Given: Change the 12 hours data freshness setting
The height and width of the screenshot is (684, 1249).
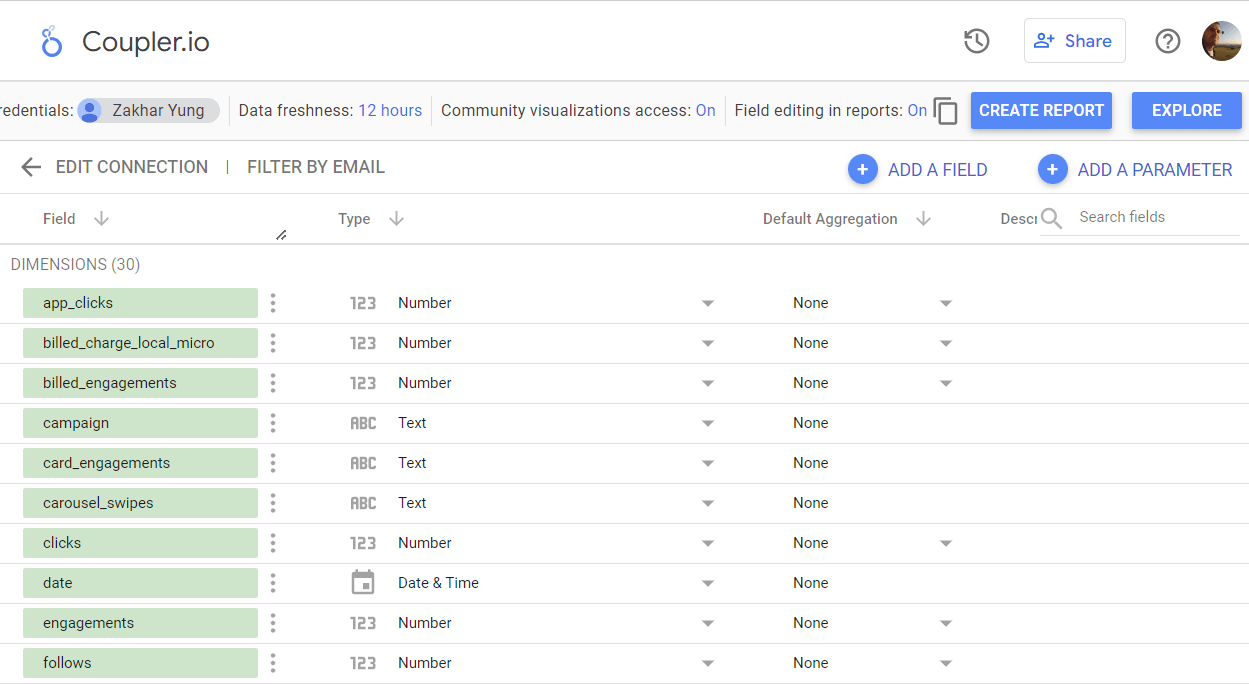Looking at the screenshot, I should pyautogui.click(x=390, y=111).
